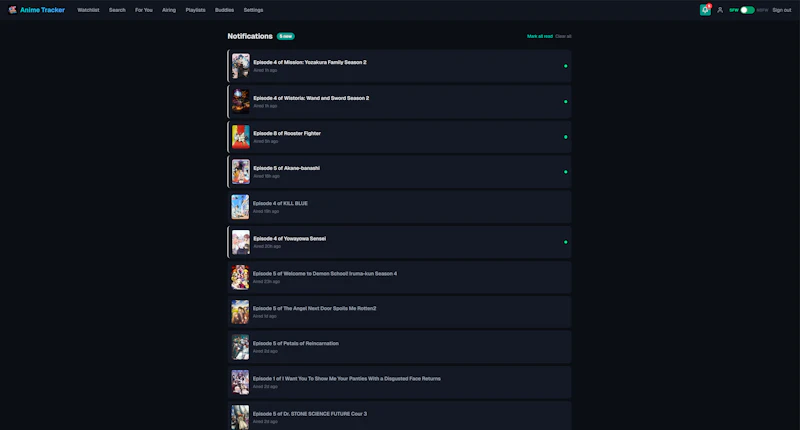Click the Anime Tracker logo icon

pyautogui.click(x=12, y=10)
